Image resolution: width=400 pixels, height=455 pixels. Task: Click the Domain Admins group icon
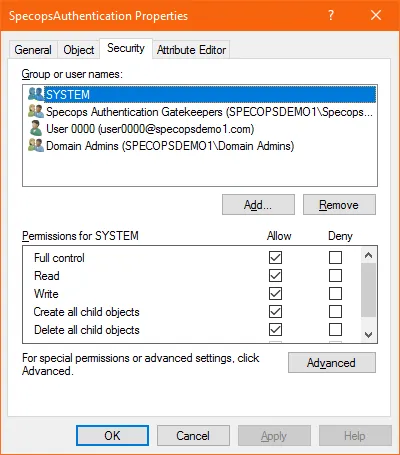coord(36,146)
